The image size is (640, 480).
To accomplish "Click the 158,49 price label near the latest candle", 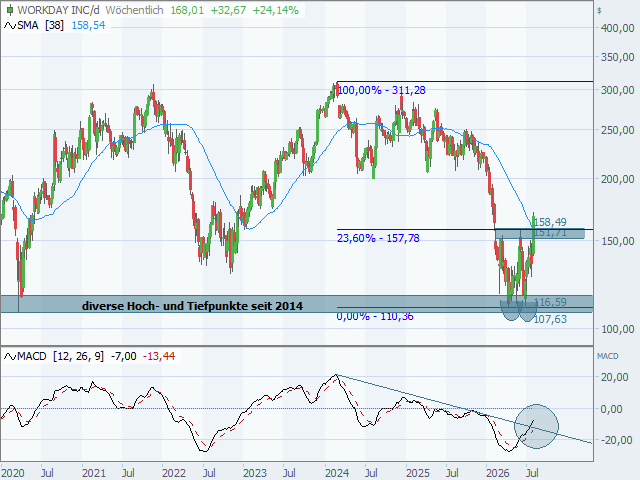I will tap(550, 222).
